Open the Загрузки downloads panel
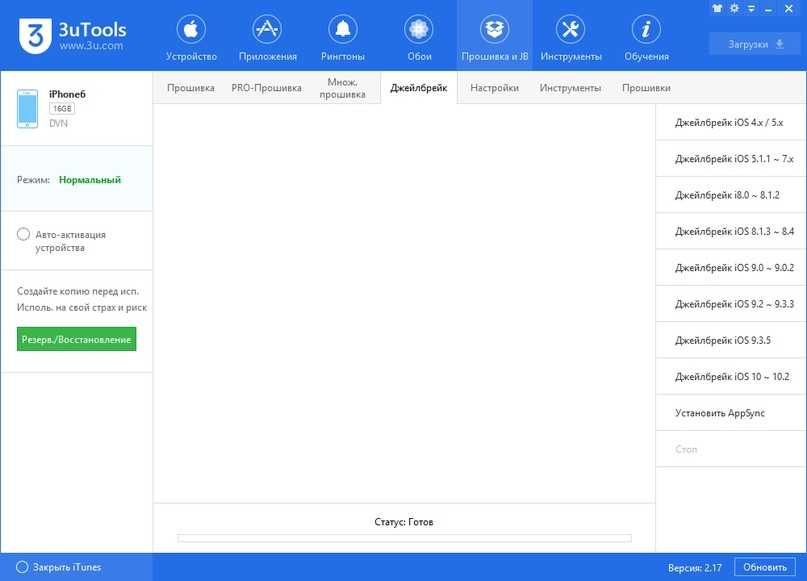This screenshot has height=581, width=807. 753,44
